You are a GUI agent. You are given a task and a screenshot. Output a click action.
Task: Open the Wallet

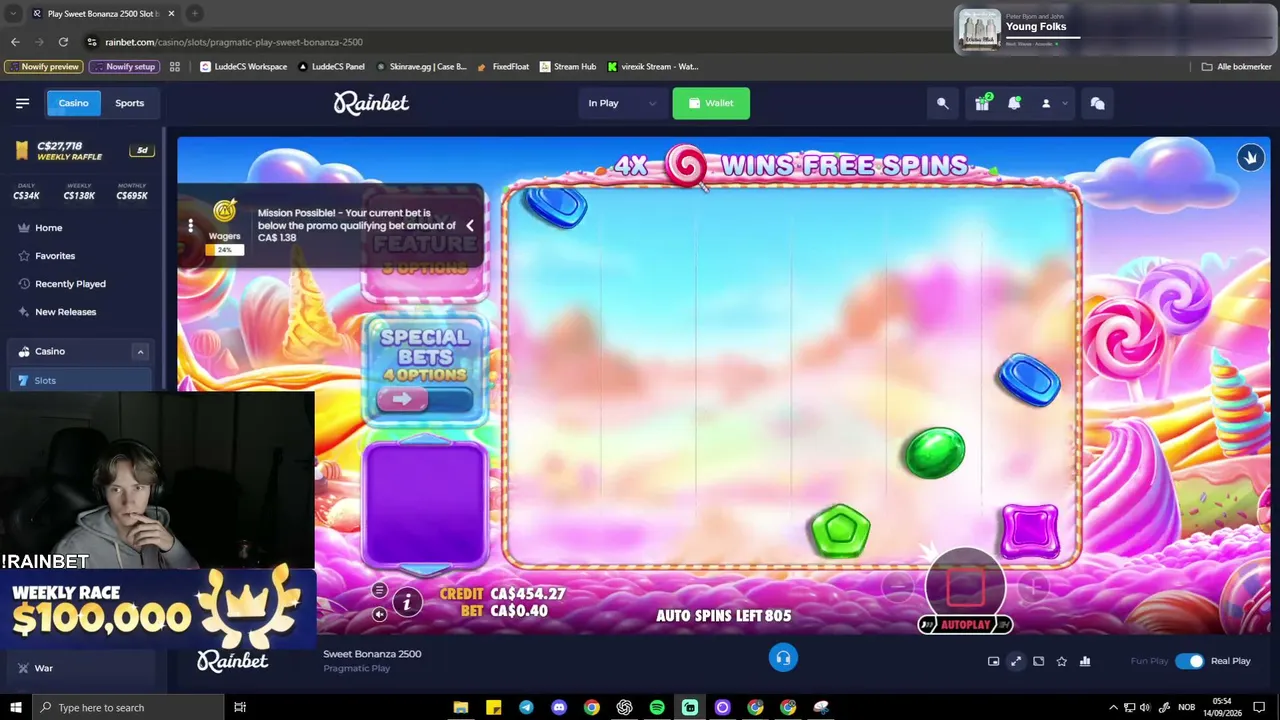point(711,103)
